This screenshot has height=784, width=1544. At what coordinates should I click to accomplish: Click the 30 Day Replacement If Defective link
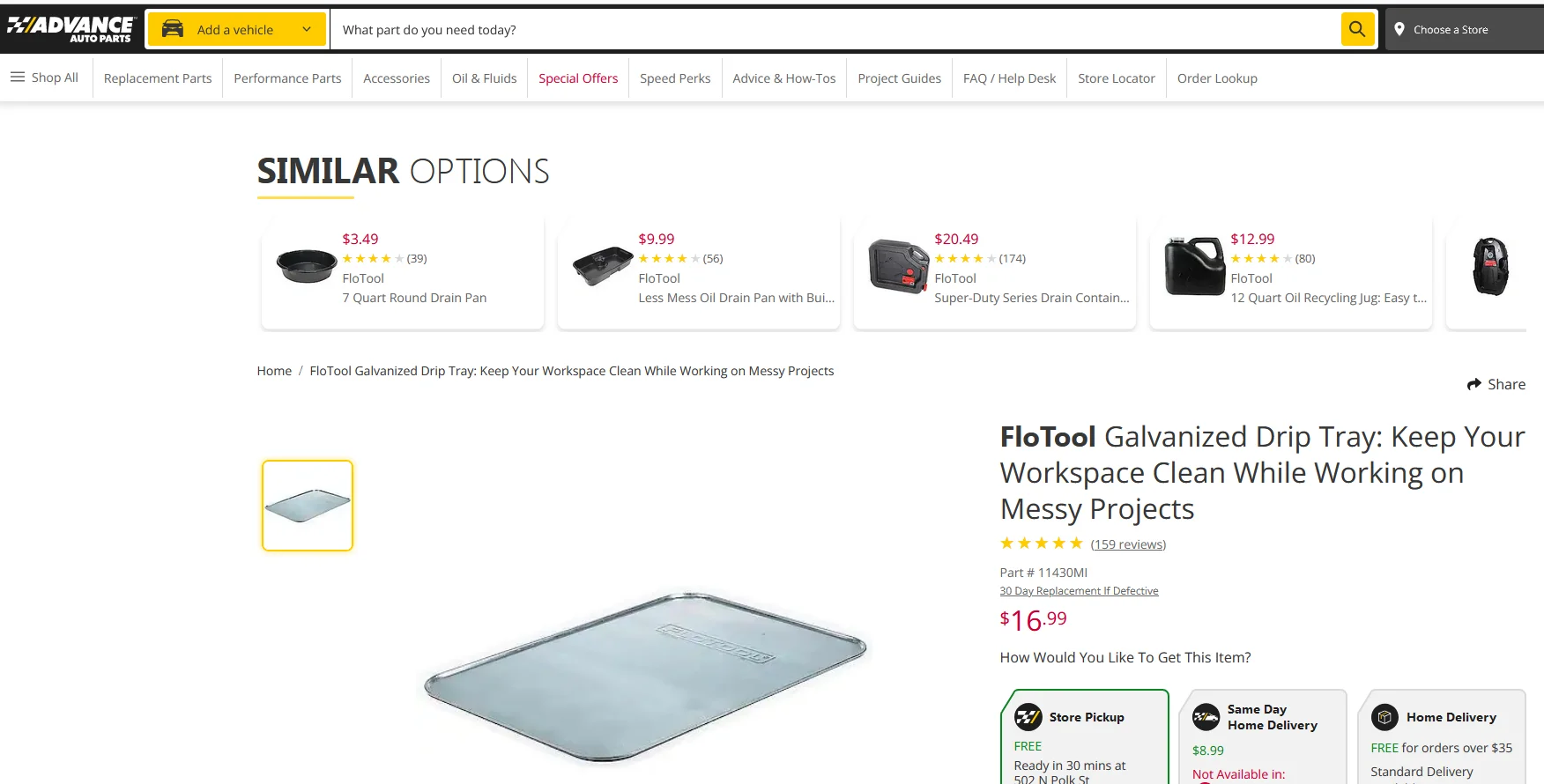click(x=1079, y=591)
